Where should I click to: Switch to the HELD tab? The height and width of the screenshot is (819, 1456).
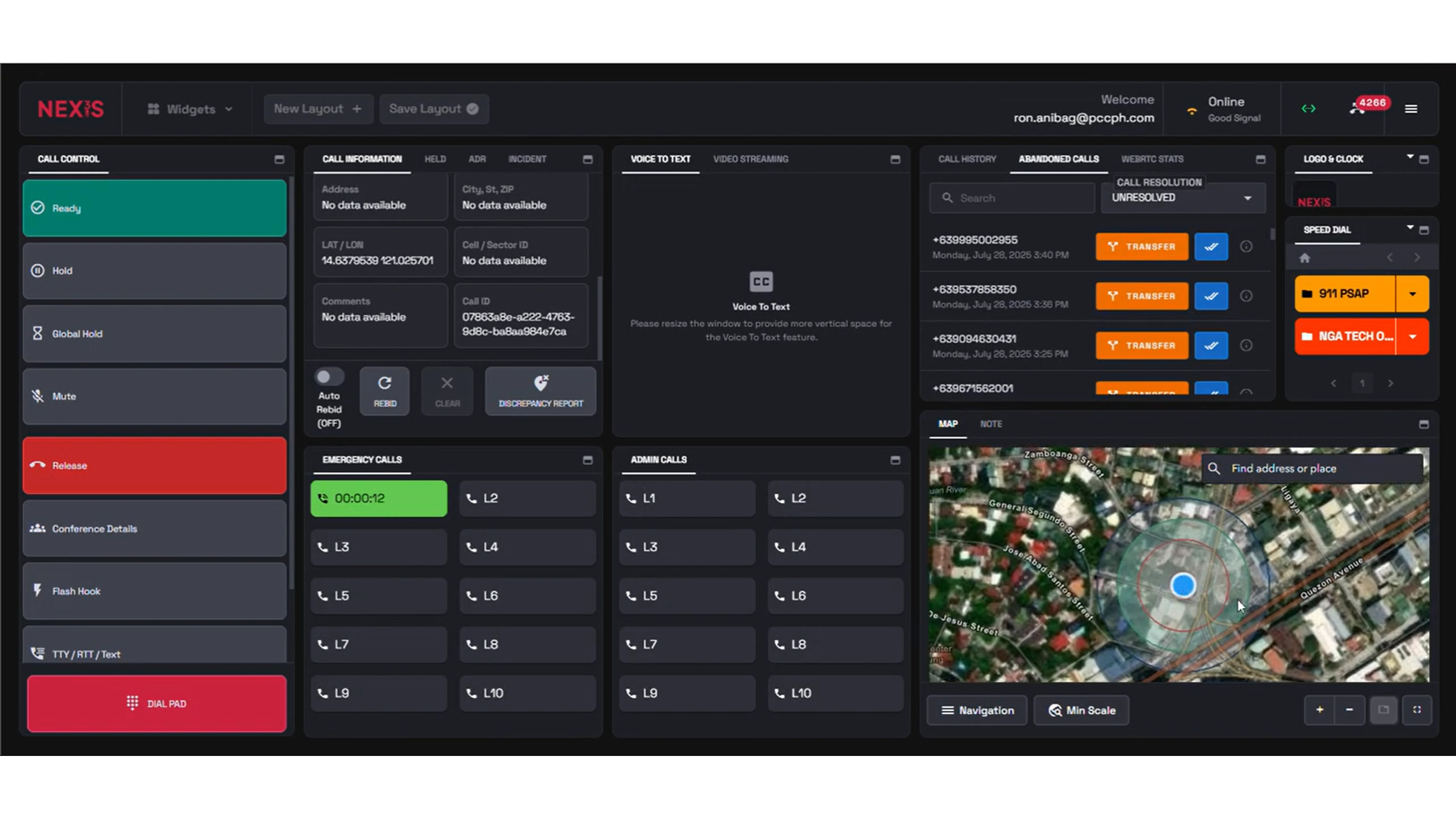(x=435, y=159)
